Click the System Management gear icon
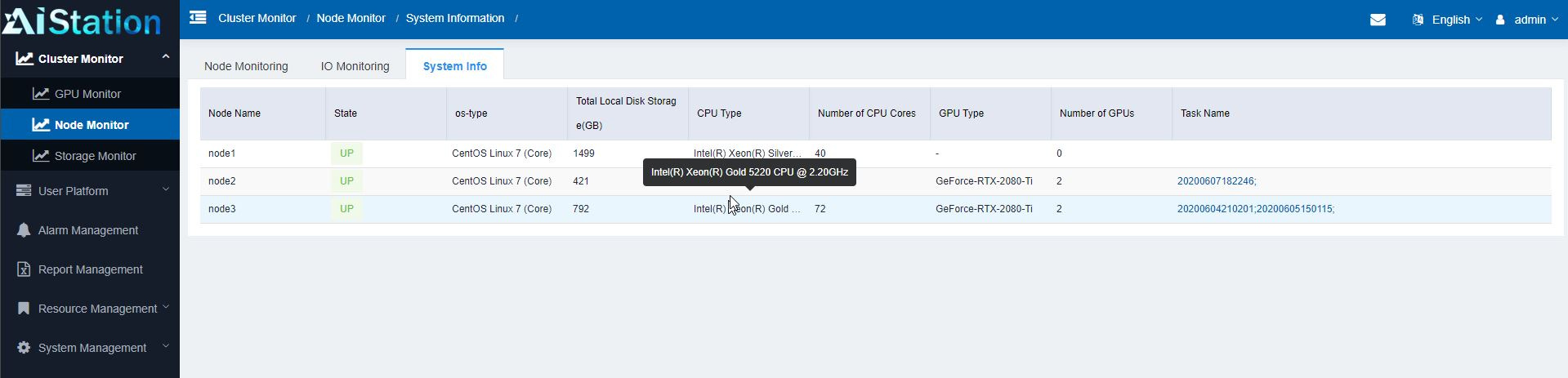 (x=24, y=348)
